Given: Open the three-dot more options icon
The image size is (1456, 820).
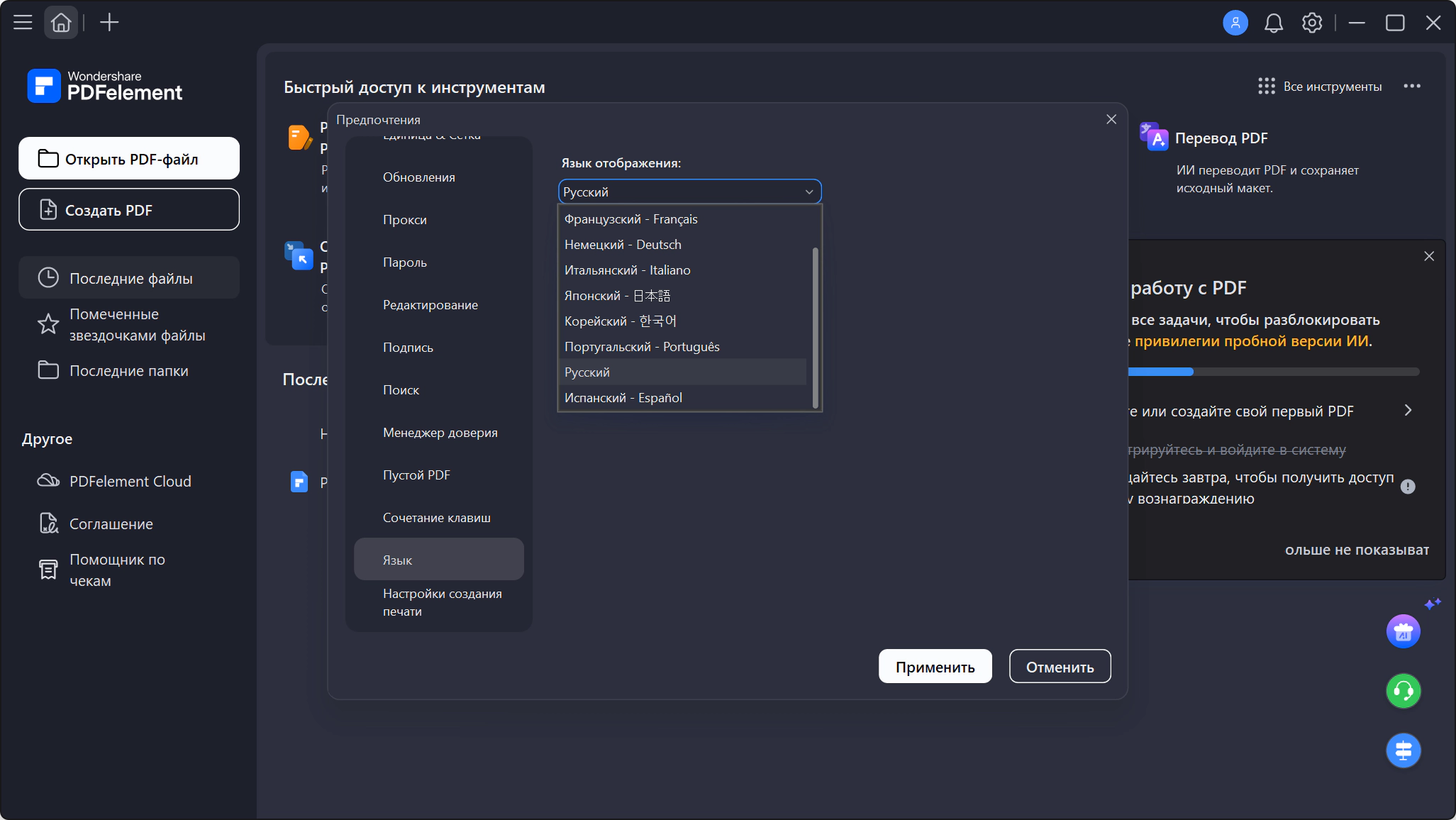Looking at the screenshot, I should click(1411, 87).
